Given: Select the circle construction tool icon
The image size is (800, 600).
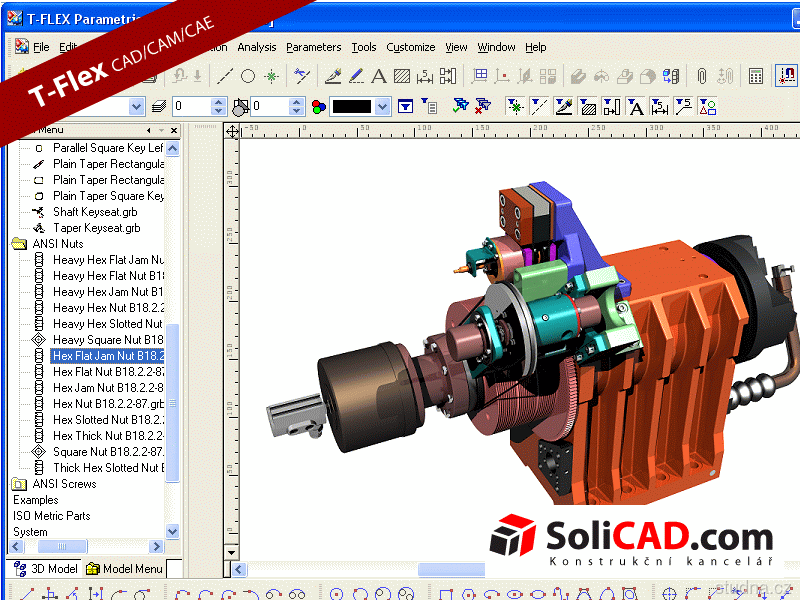Looking at the screenshot, I should click(x=248, y=77).
